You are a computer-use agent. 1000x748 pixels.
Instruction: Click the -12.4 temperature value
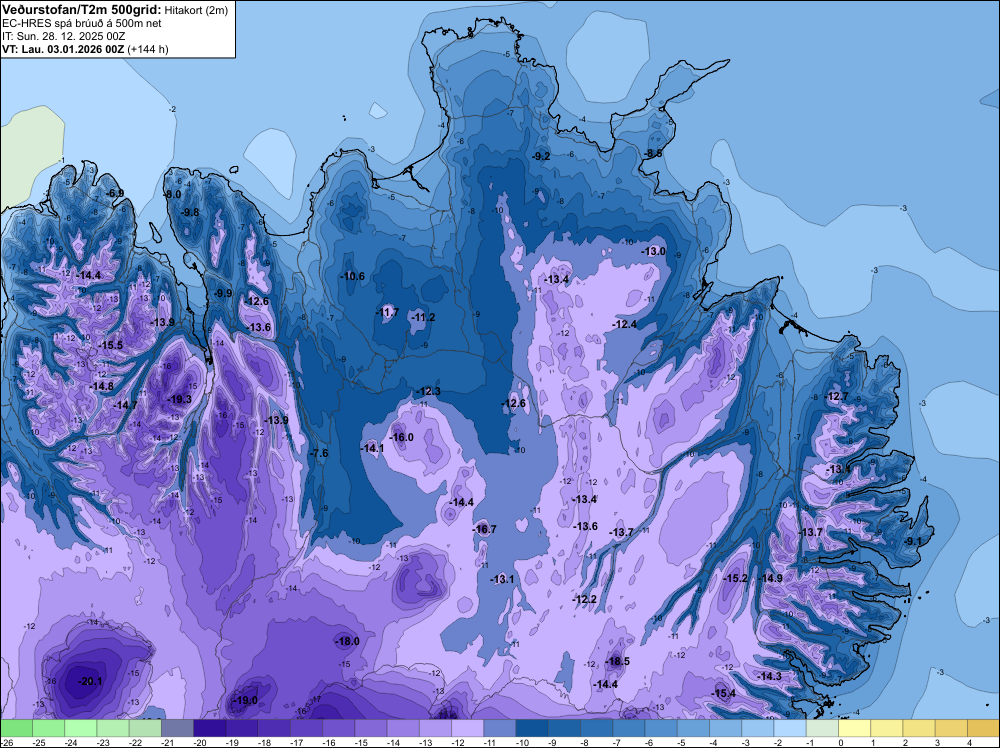tap(624, 325)
